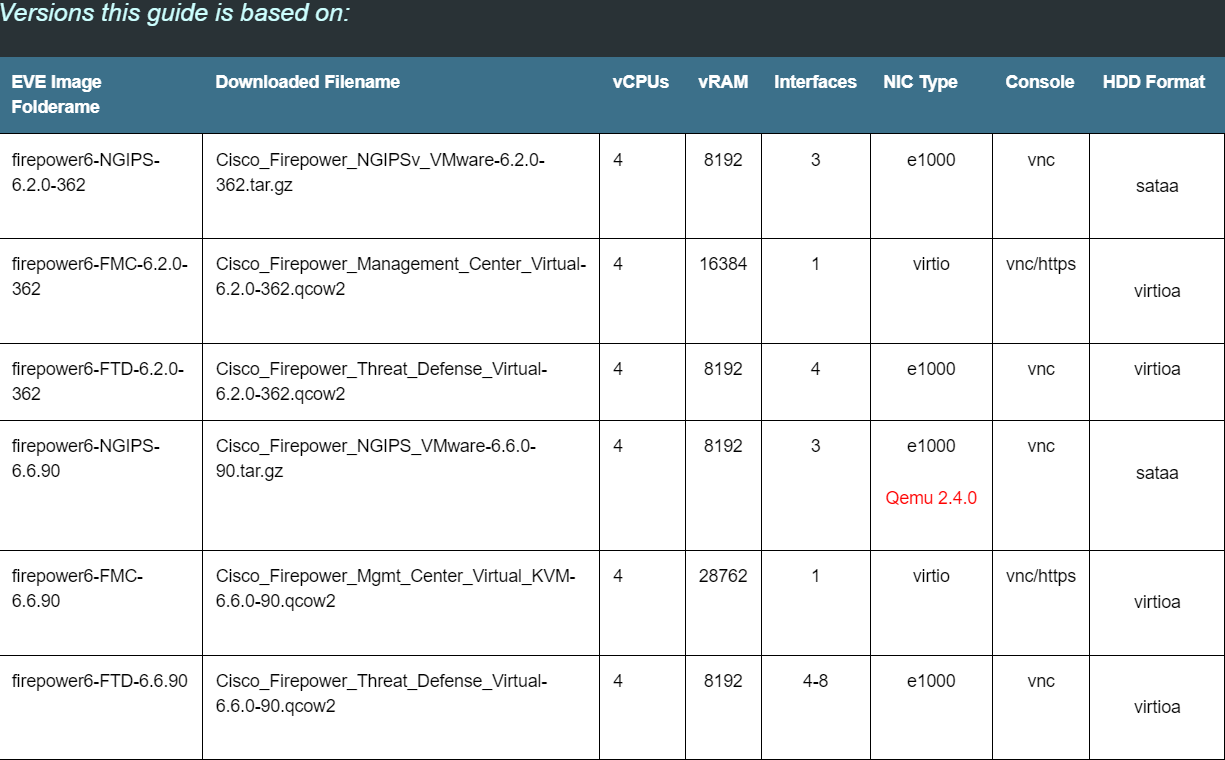Select vRAM 8192 in the NGIPS-6.2.0-362 row

[723, 160]
